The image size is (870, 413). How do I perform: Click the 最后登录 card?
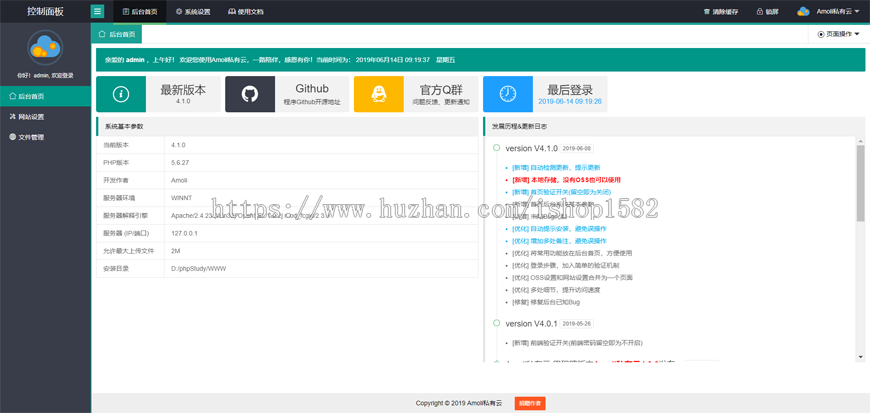pyautogui.click(x=545, y=94)
